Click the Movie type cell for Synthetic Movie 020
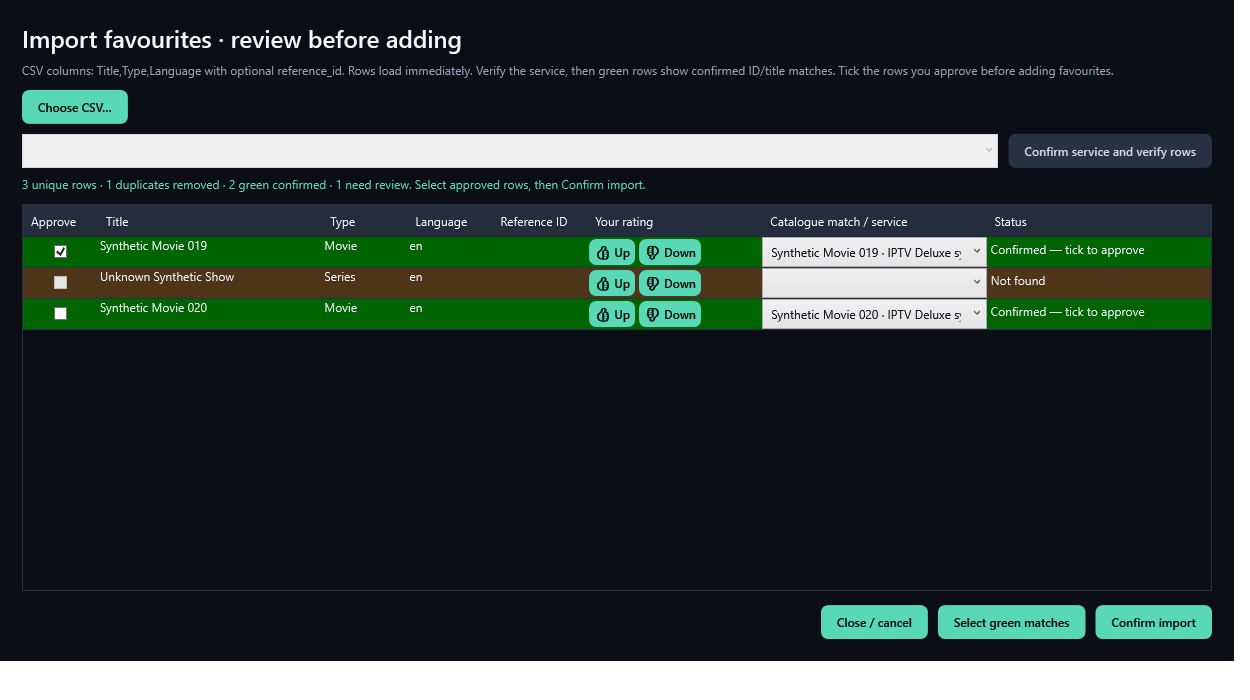1250x700 pixels. [x=341, y=308]
